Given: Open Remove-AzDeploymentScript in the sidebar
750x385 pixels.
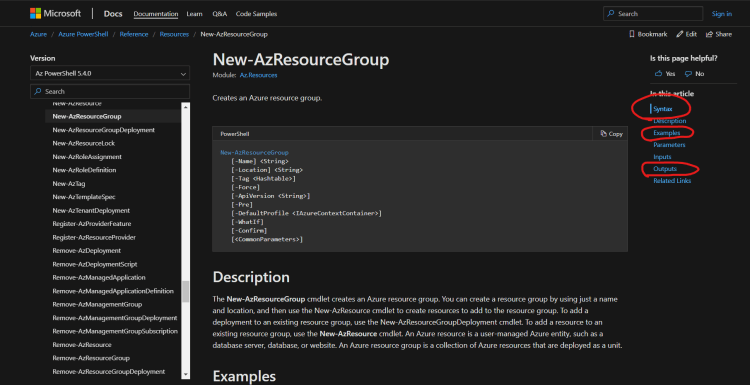Looking at the screenshot, I should pyautogui.click(x=95, y=264).
